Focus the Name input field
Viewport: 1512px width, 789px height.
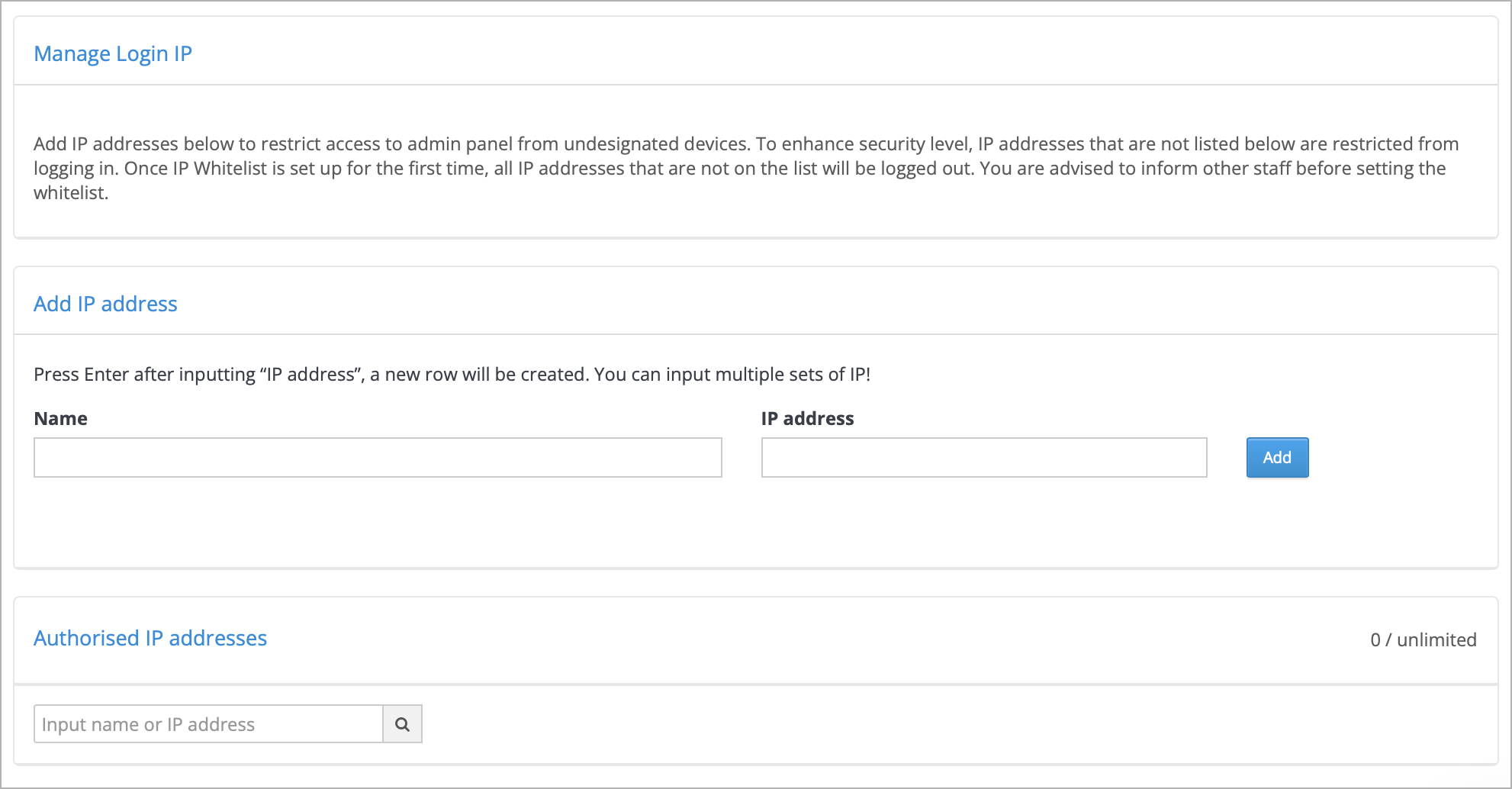click(x=378, y=458)
